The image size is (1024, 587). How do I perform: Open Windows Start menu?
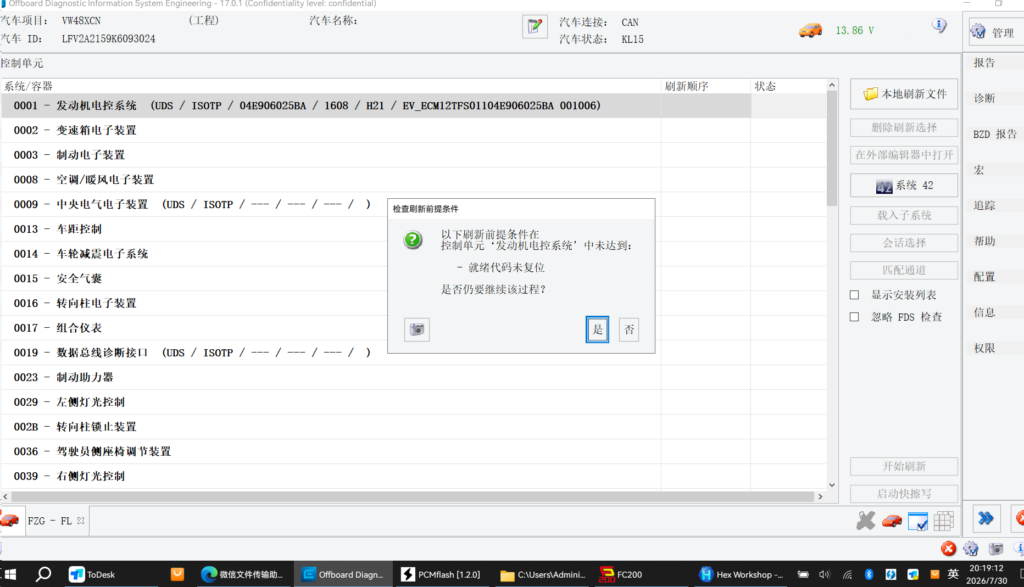(10, 574)
